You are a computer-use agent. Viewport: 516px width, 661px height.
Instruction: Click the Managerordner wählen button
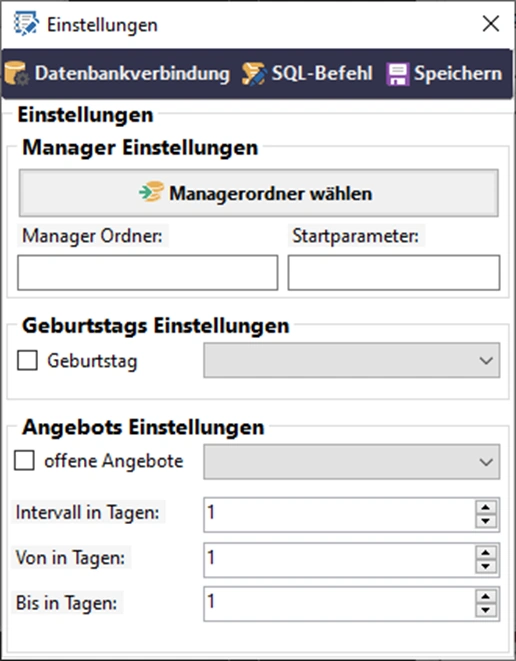tap(258, 193)
